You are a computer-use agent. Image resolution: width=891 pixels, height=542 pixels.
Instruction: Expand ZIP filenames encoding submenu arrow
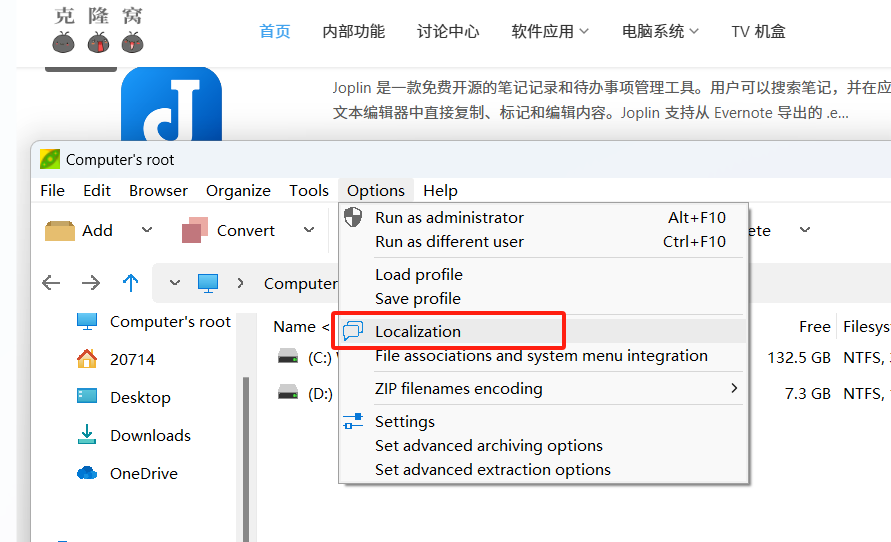click(734, 388)
